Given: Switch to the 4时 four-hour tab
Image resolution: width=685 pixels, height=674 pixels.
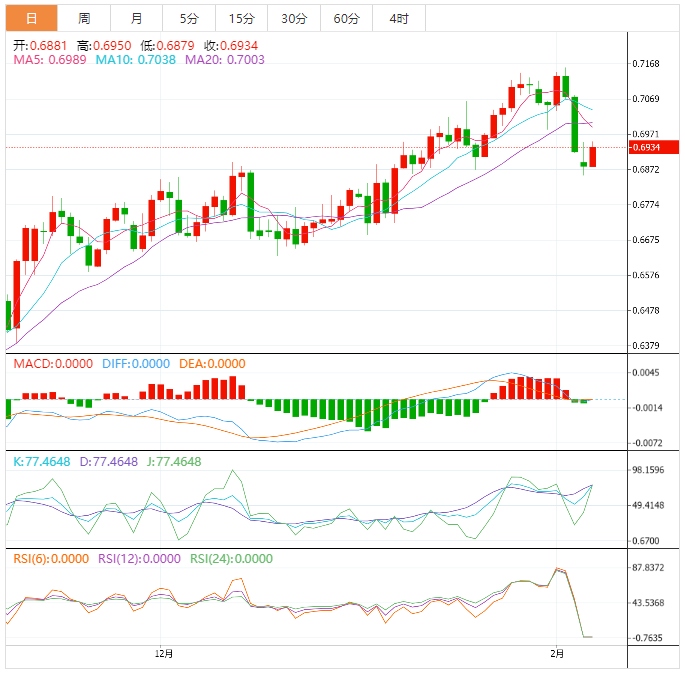Looking at the screenshot, I should (399, 18).
